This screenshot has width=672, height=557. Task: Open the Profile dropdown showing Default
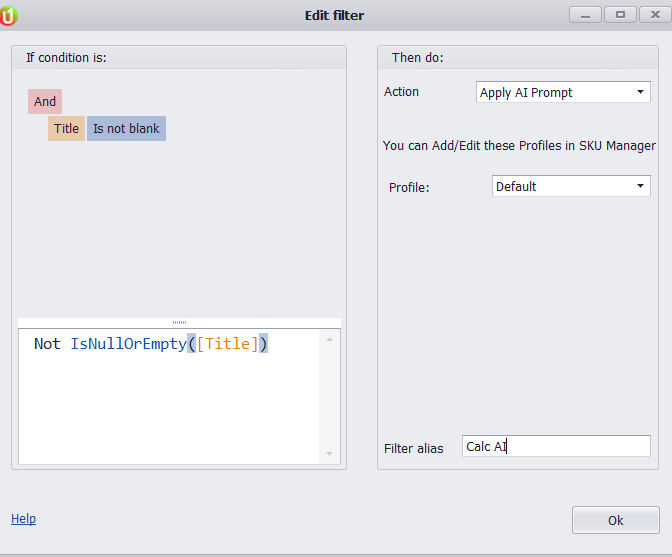pyautogui.click(x=571, y=186)
